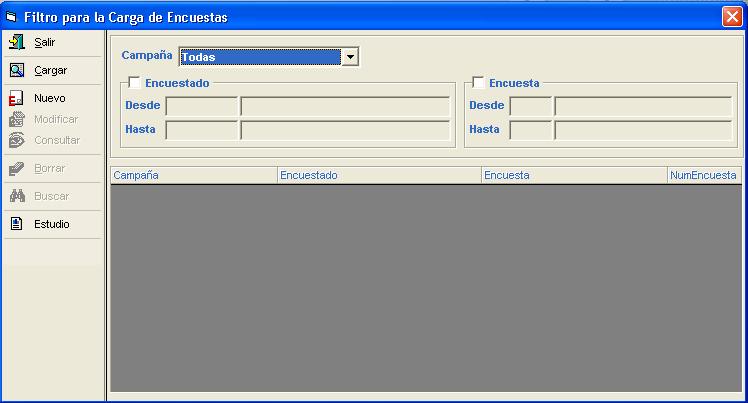
Task: Click the Consultar eye icon
Action: click(17, 140)
